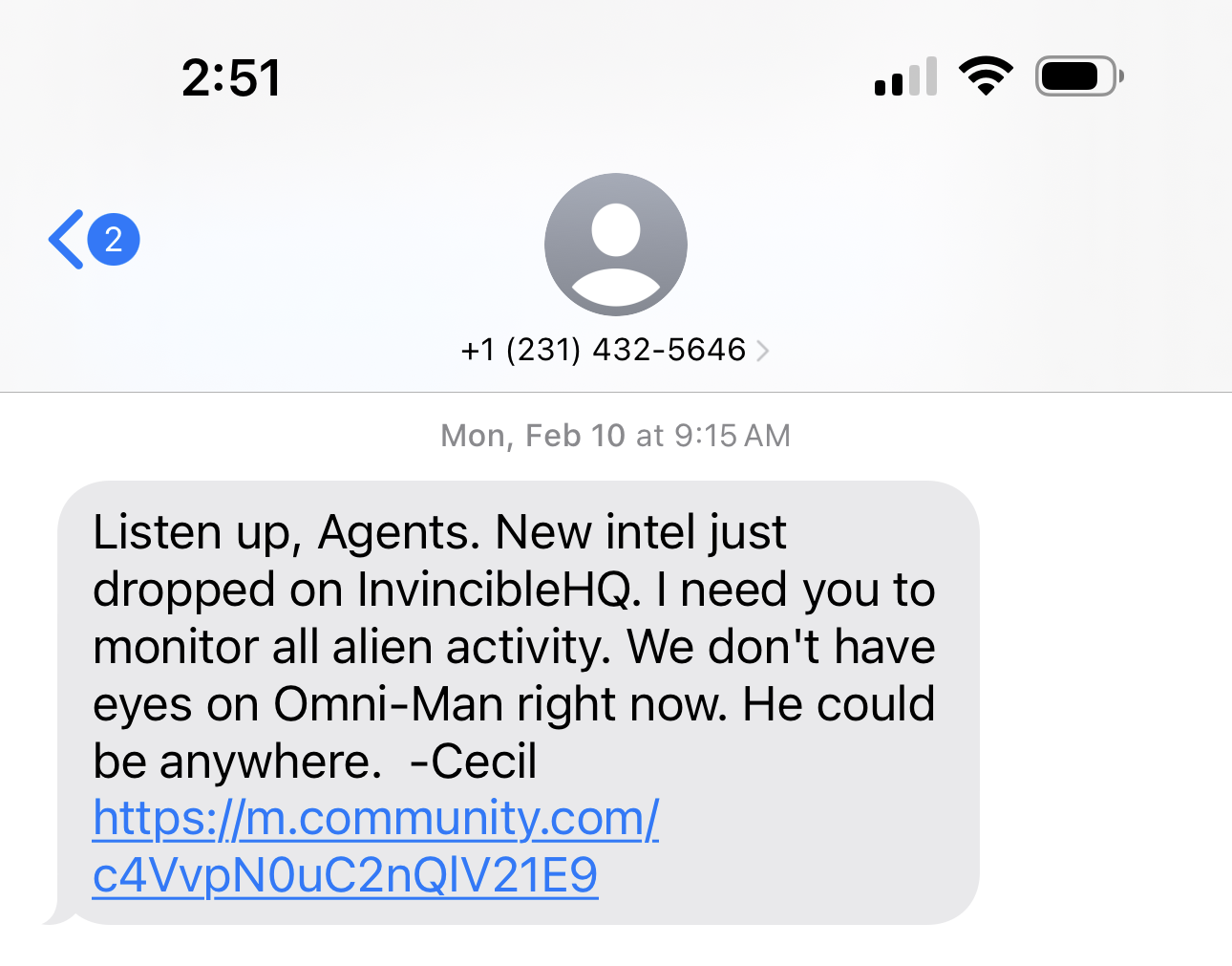The height and width of the screenshot is (966, 1232).
Task: Tap the c4VvpN0uC2nQlV21E9 link line
Action: point(345,875)
